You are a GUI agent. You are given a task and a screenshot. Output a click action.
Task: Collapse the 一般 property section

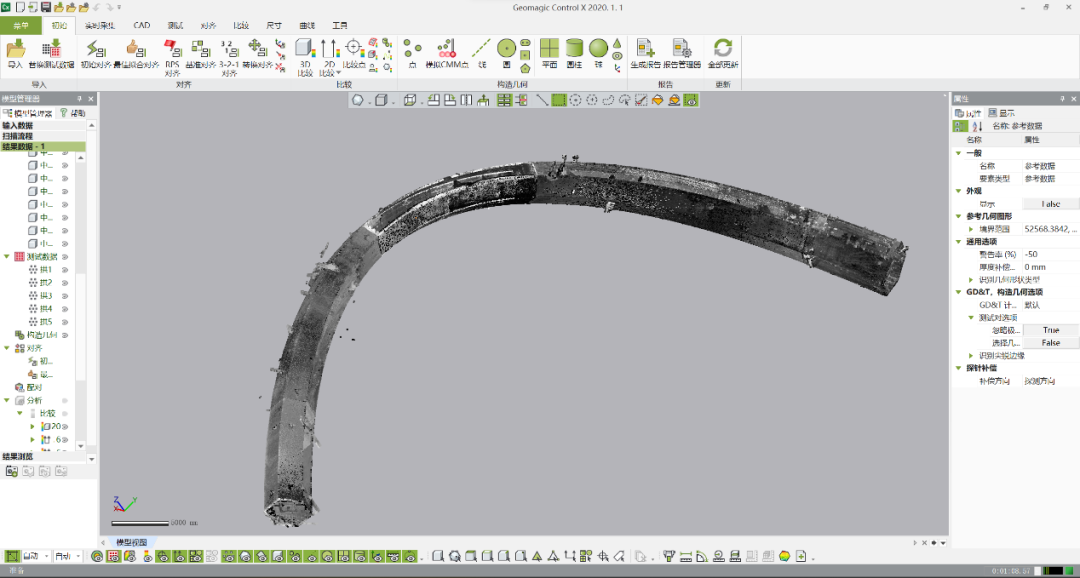click(958, 154)
